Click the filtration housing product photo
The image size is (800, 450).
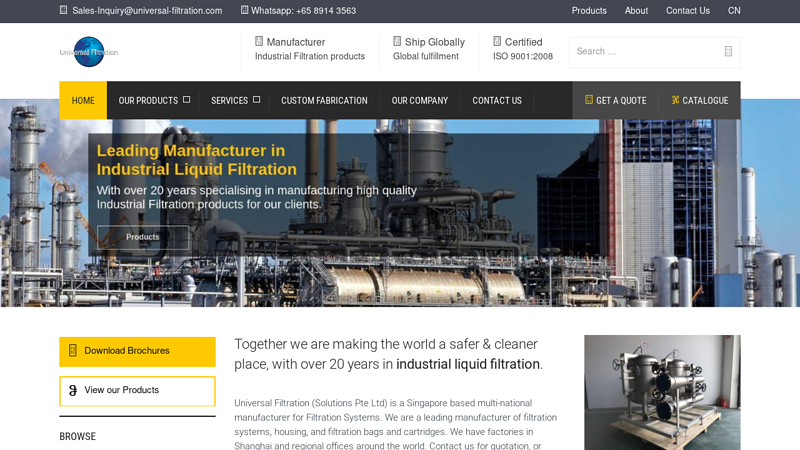tap(662, 392)
